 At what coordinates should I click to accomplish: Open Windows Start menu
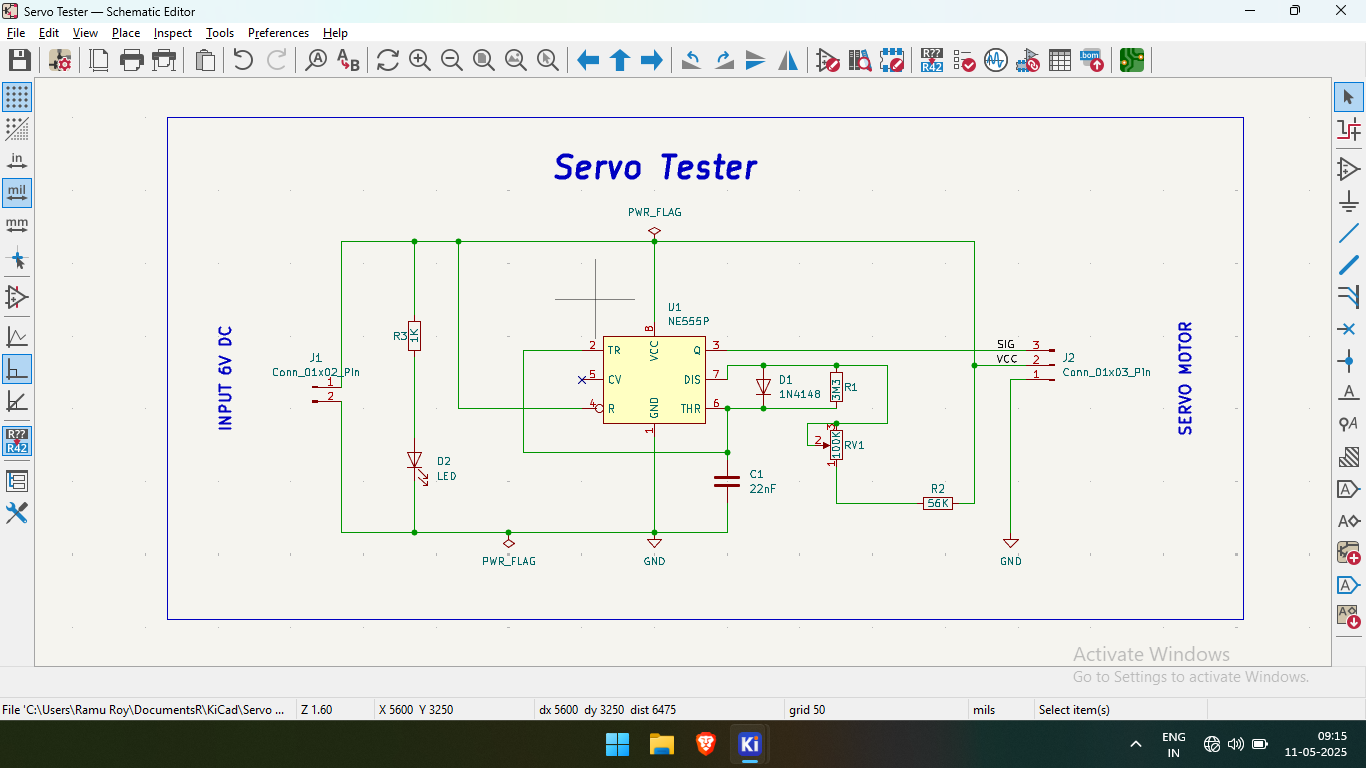pyautogui.click(x=618, y=744)
